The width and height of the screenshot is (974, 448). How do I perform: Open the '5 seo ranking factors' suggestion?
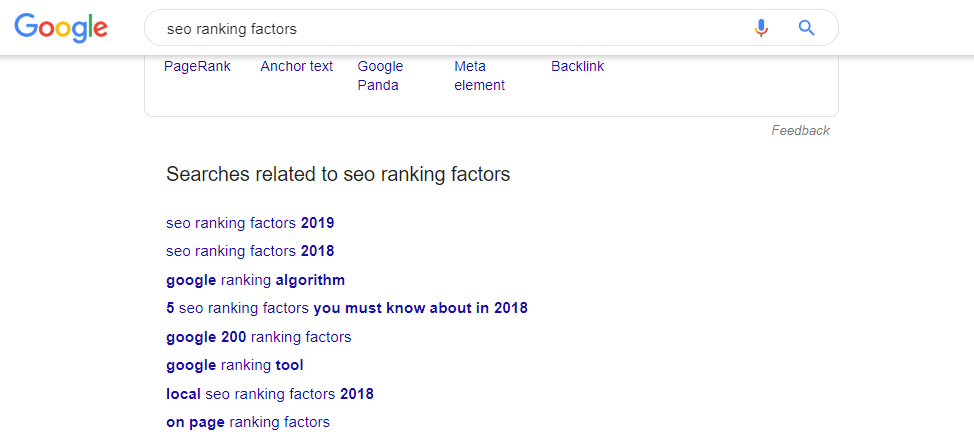click(346, 308)
